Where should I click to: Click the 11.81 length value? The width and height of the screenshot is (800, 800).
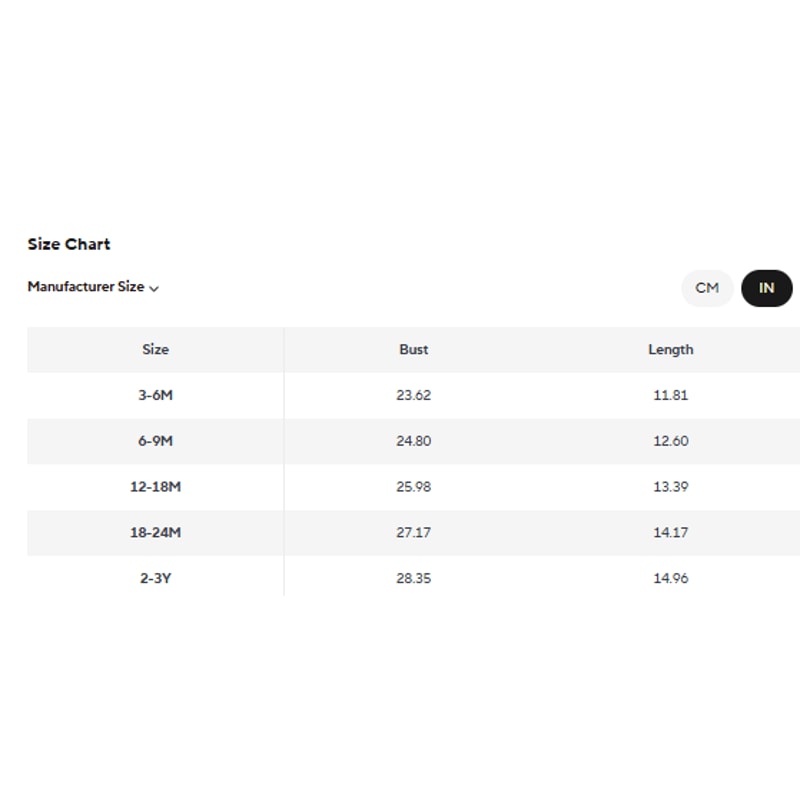pyautogui.click(x=670, y=395)
